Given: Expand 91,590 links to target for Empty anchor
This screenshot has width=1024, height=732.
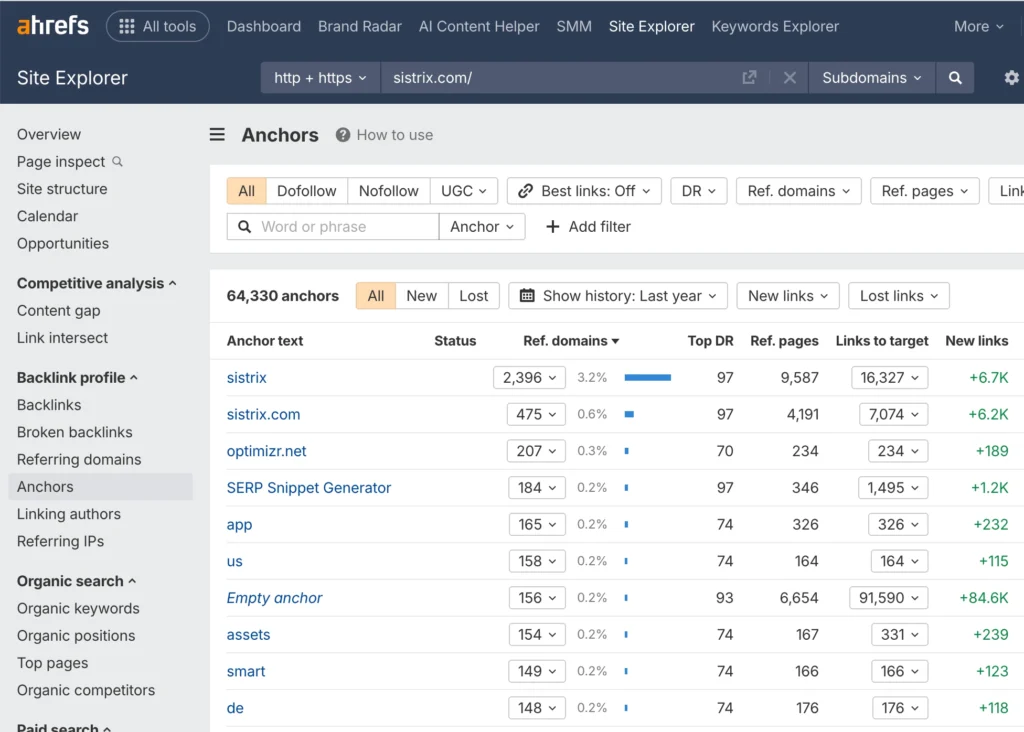Looking at the screenshot, I should [x=888, y=597].
